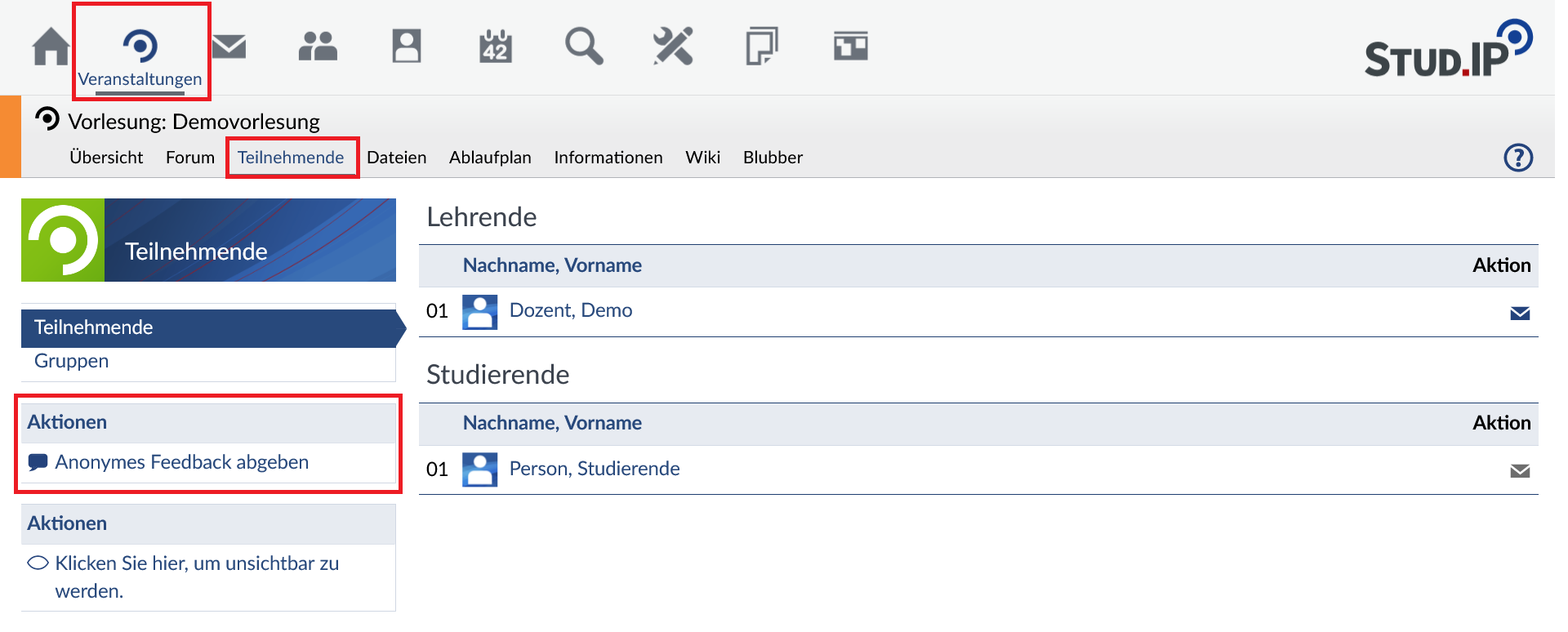Screen dimensions: 1568x632
Task: Open the Tools wrench icon
Action: 673,47
